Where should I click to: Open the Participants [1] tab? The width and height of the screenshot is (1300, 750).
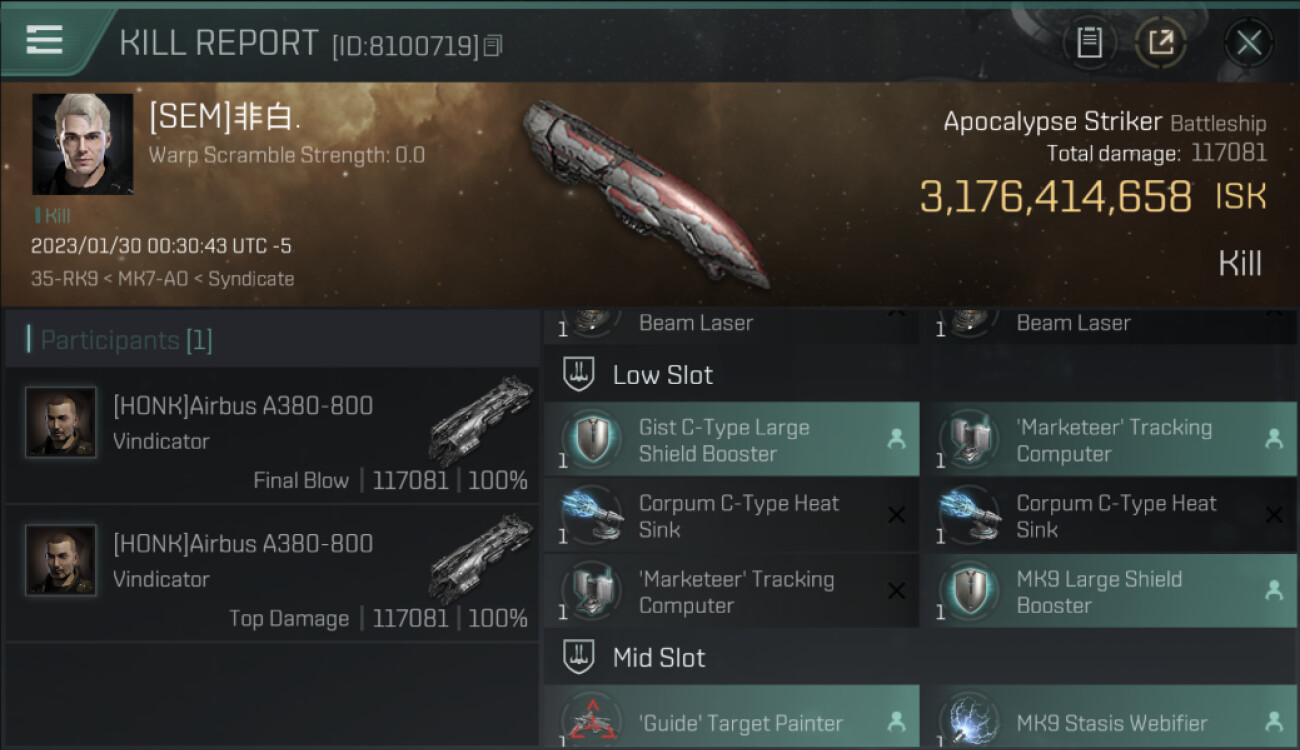(126, 340)
